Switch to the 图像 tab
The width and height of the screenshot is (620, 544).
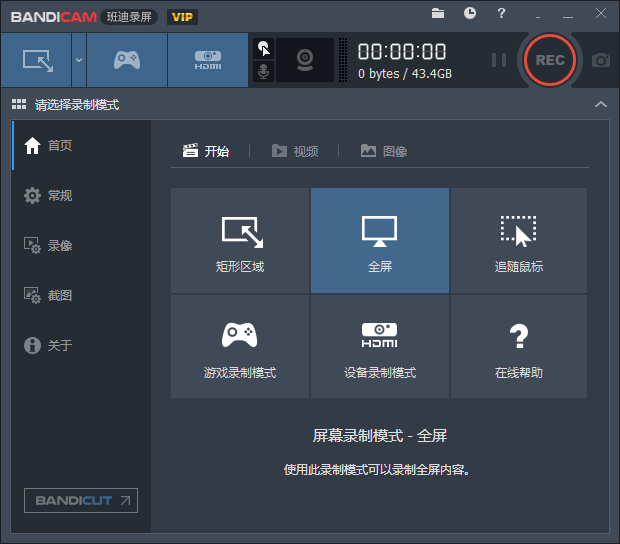coord(384,151)
